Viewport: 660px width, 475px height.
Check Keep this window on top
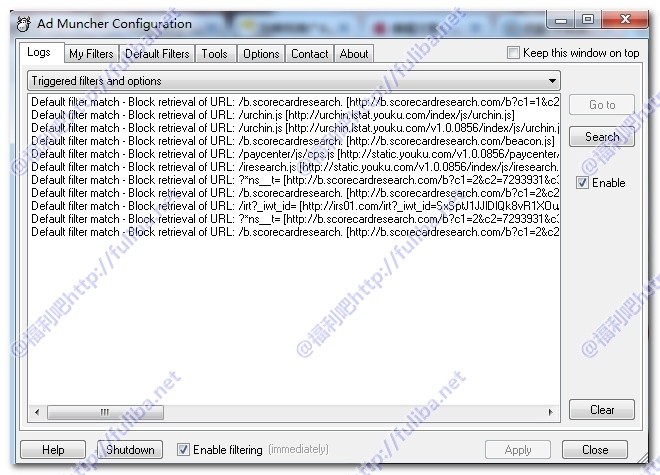[x=514, y=53]
